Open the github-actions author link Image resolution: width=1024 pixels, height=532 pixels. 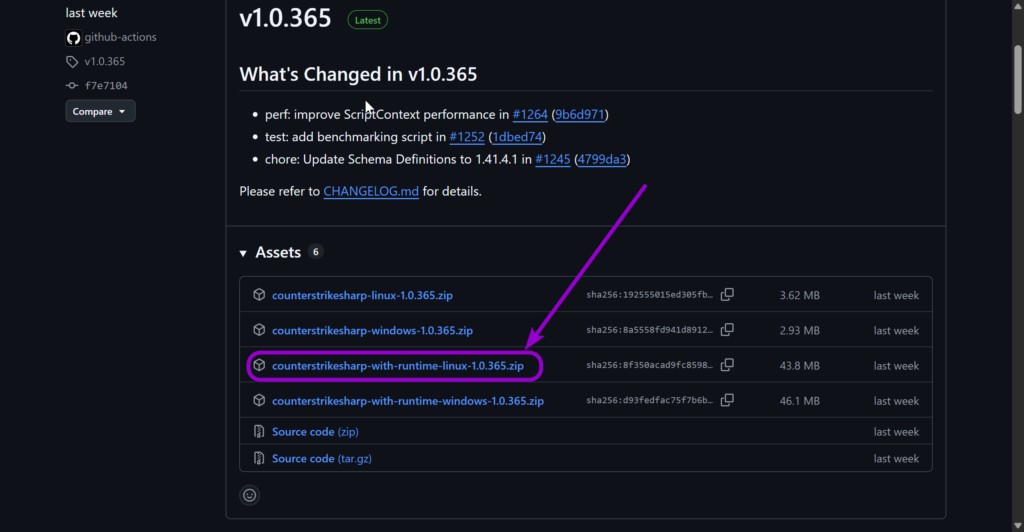(x=120, y=37)
